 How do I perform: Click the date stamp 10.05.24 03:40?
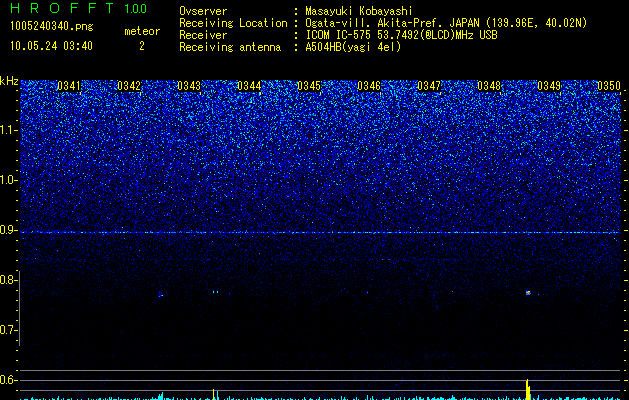coord(51,46)
